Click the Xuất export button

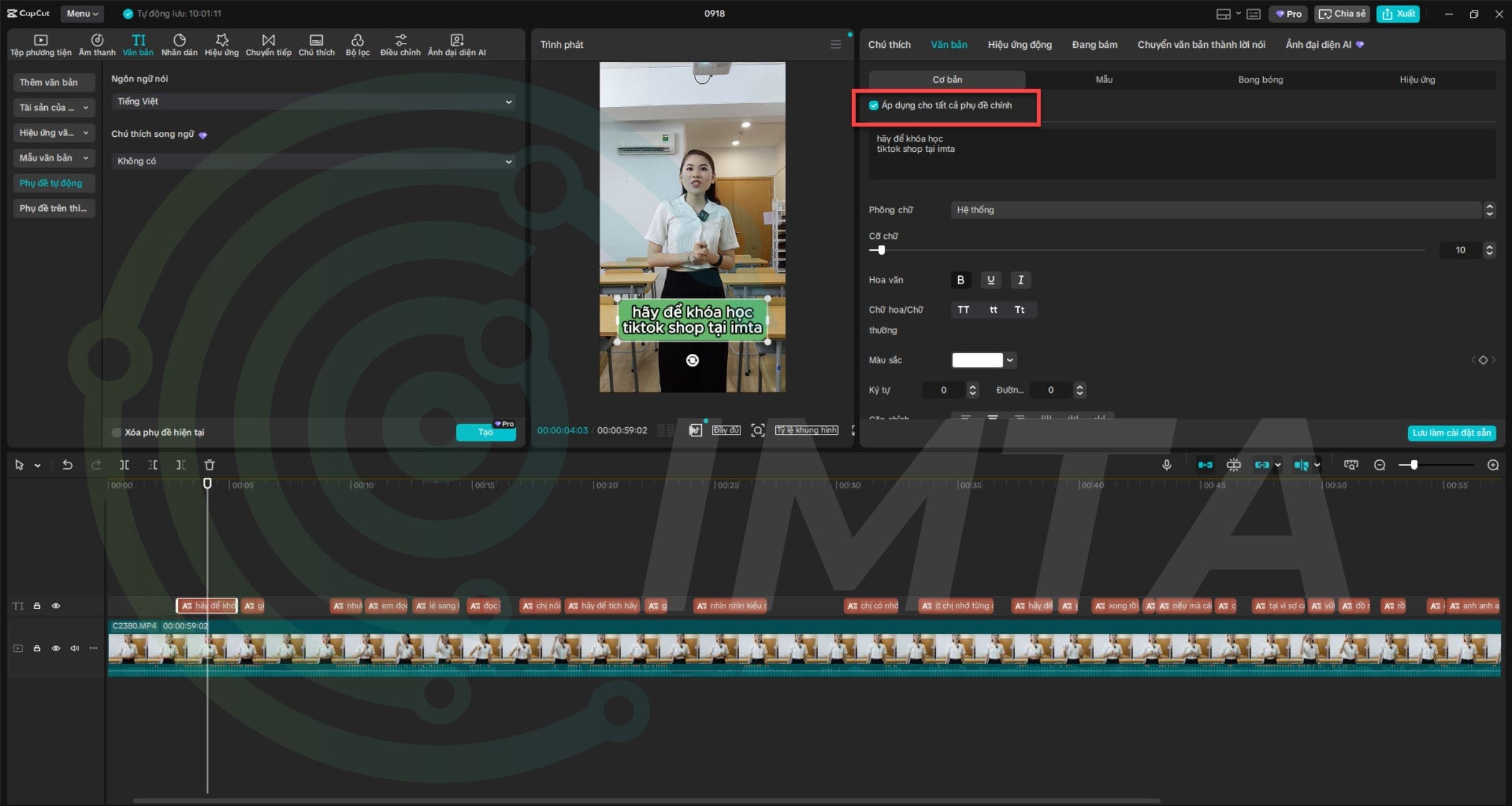tap(1398, 14)
